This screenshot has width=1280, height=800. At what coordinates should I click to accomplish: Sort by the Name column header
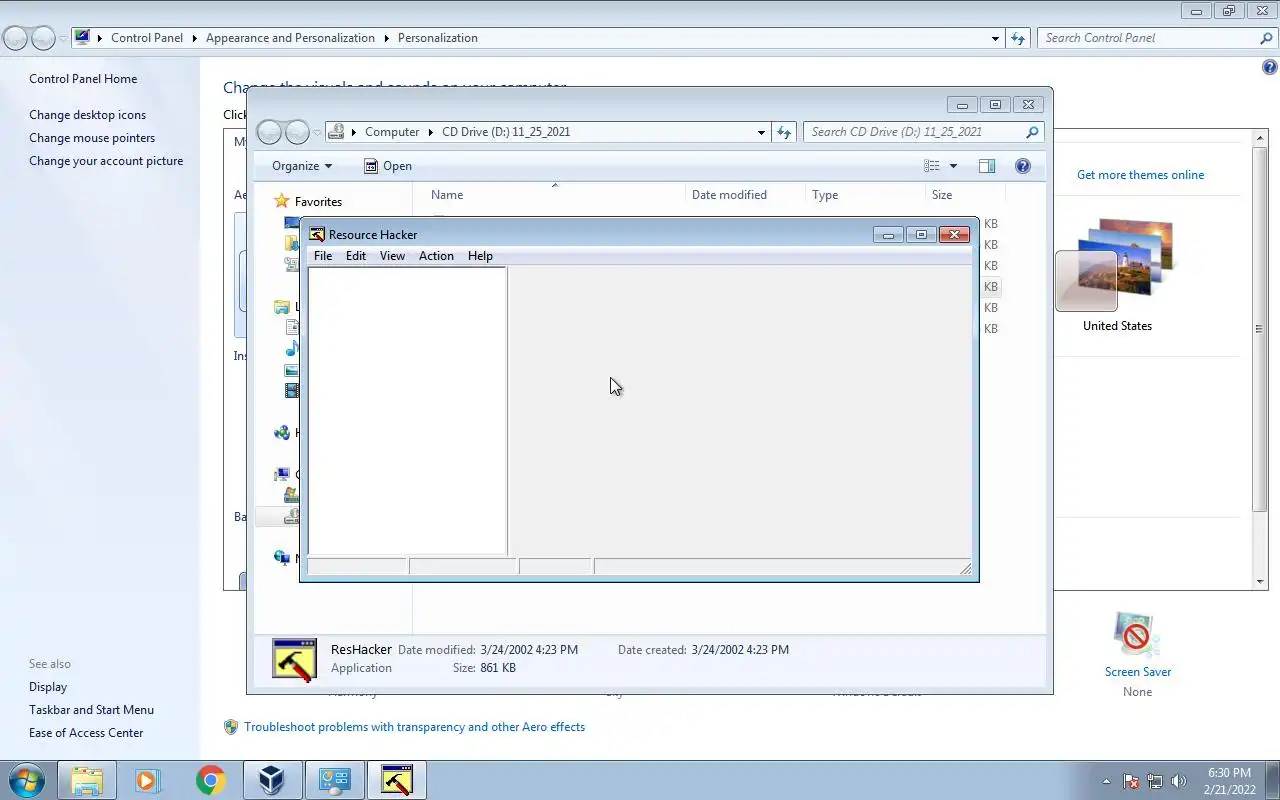click(447, 195)
